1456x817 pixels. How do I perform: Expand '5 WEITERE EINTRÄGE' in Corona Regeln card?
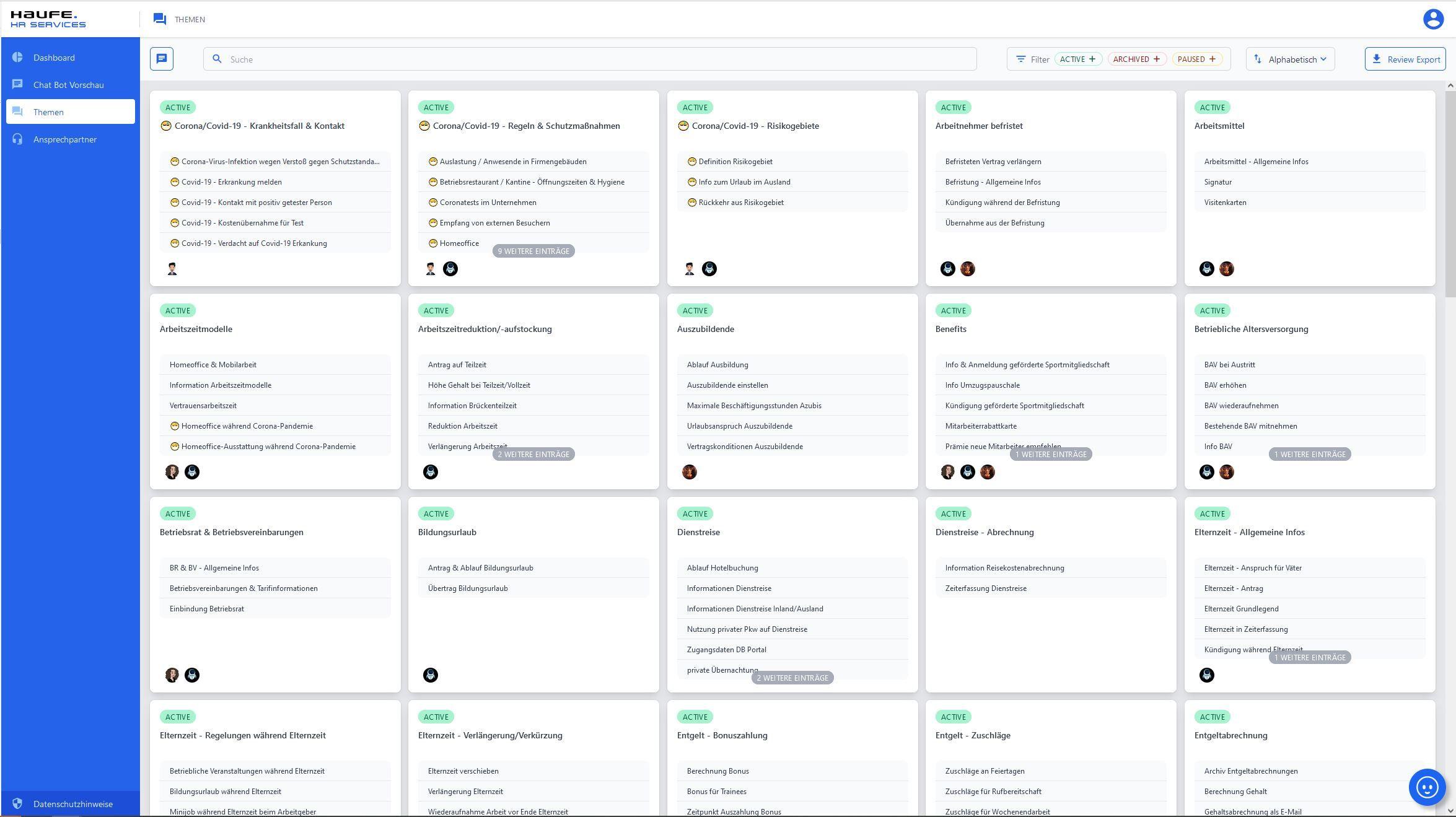pos(533,250)
